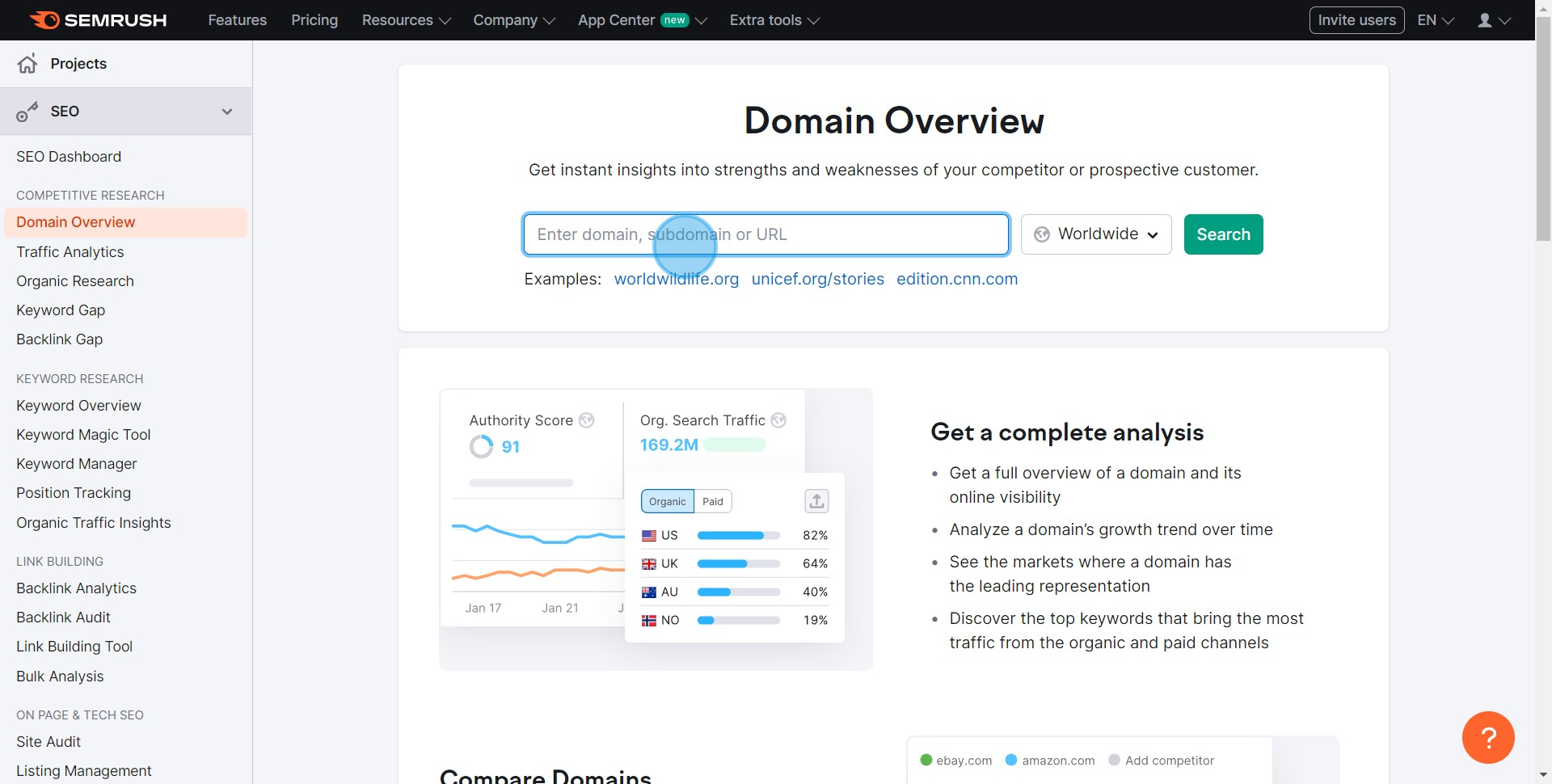Open Link Building Tool

[x=74, y=647]
